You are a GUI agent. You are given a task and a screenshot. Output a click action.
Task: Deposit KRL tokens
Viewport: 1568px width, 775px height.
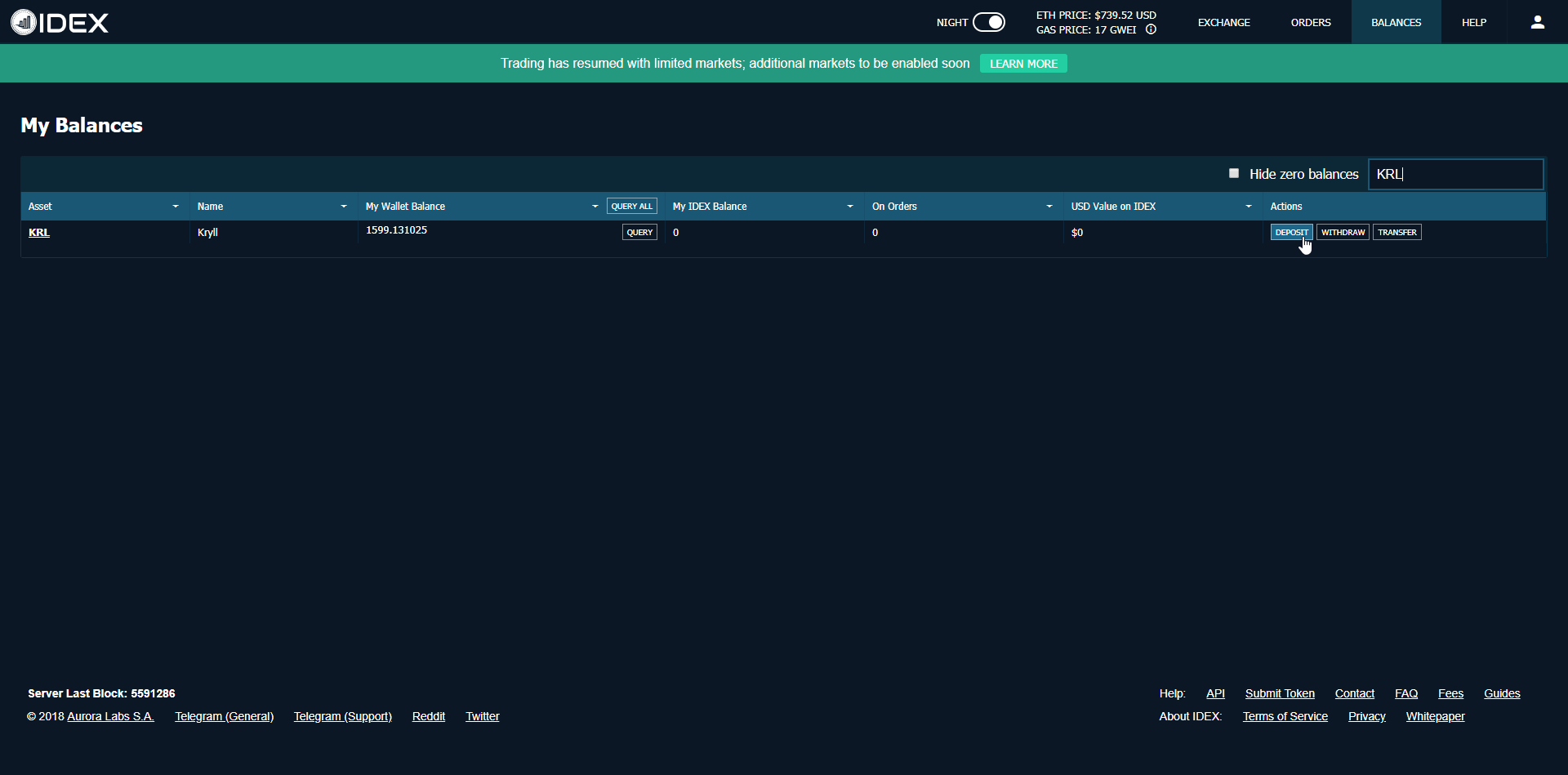pyautogui.click(x=1291, y=233)
